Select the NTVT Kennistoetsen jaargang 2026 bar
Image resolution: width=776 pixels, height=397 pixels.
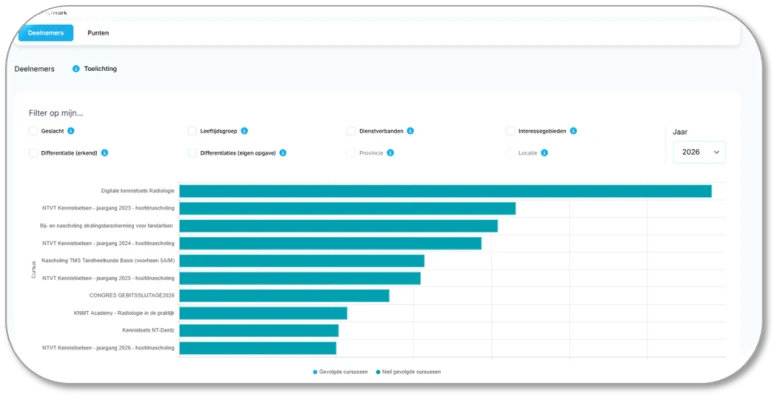point(258,348)
